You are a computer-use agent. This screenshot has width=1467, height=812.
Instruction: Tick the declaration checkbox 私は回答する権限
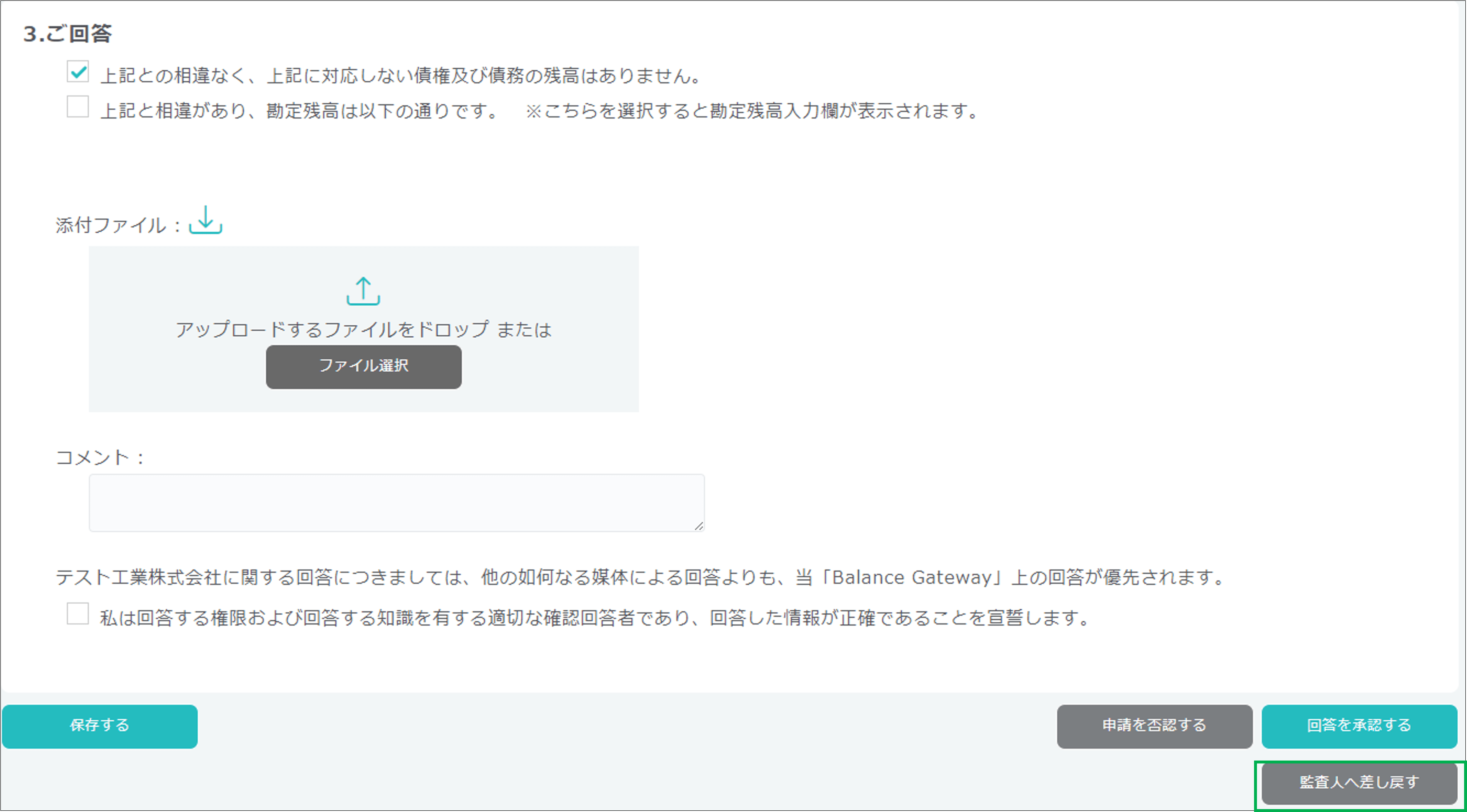tap(78, 614)
